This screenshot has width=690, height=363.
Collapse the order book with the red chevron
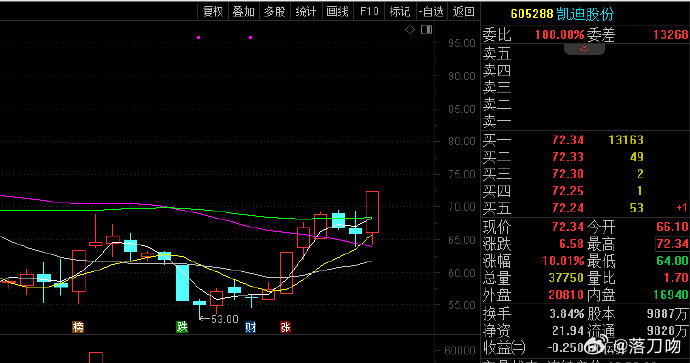point(584,49)
